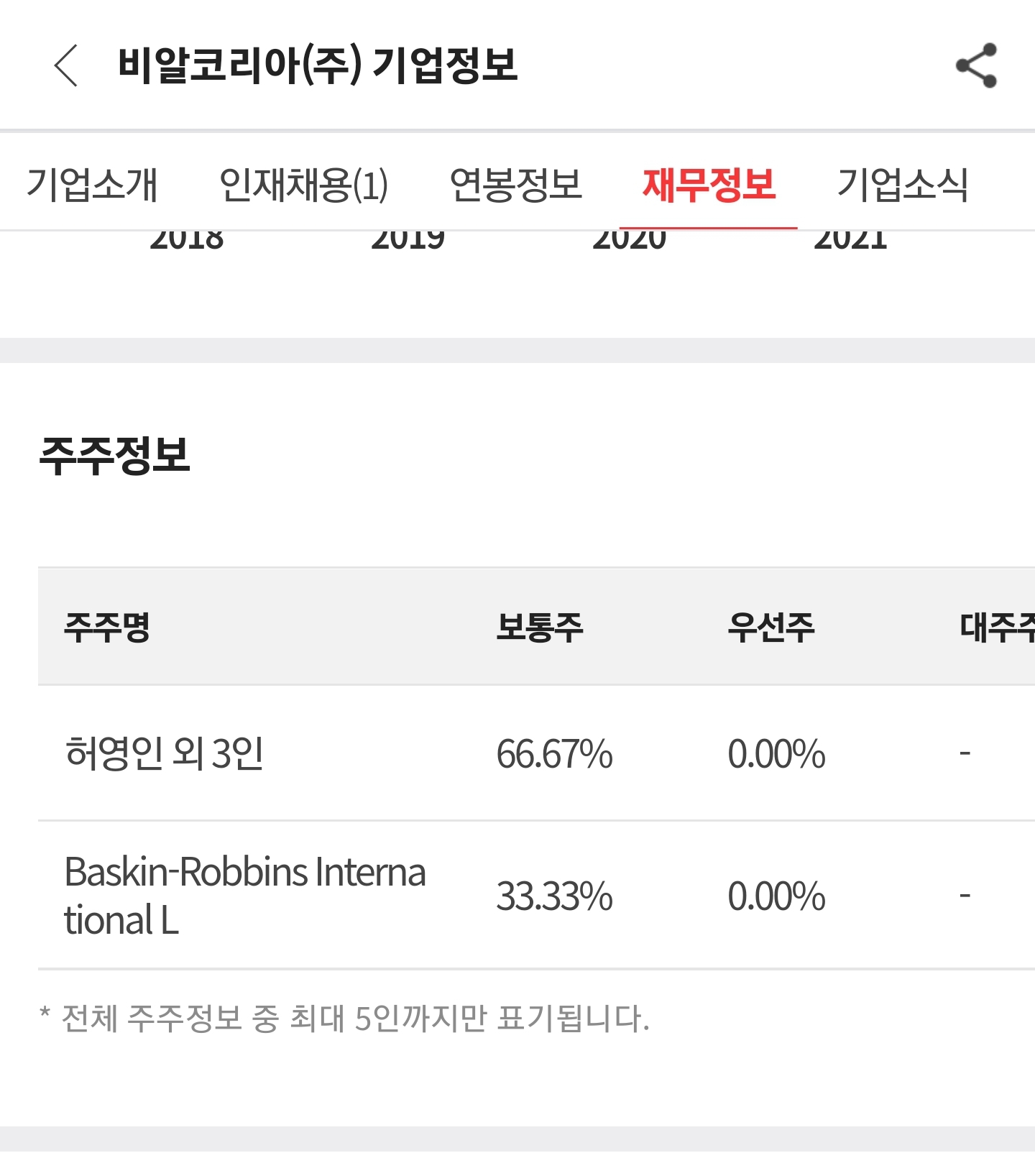1035x1176 pixels.
Task: Open the 기업소개 tab
Action: click(x=92, y=184)
